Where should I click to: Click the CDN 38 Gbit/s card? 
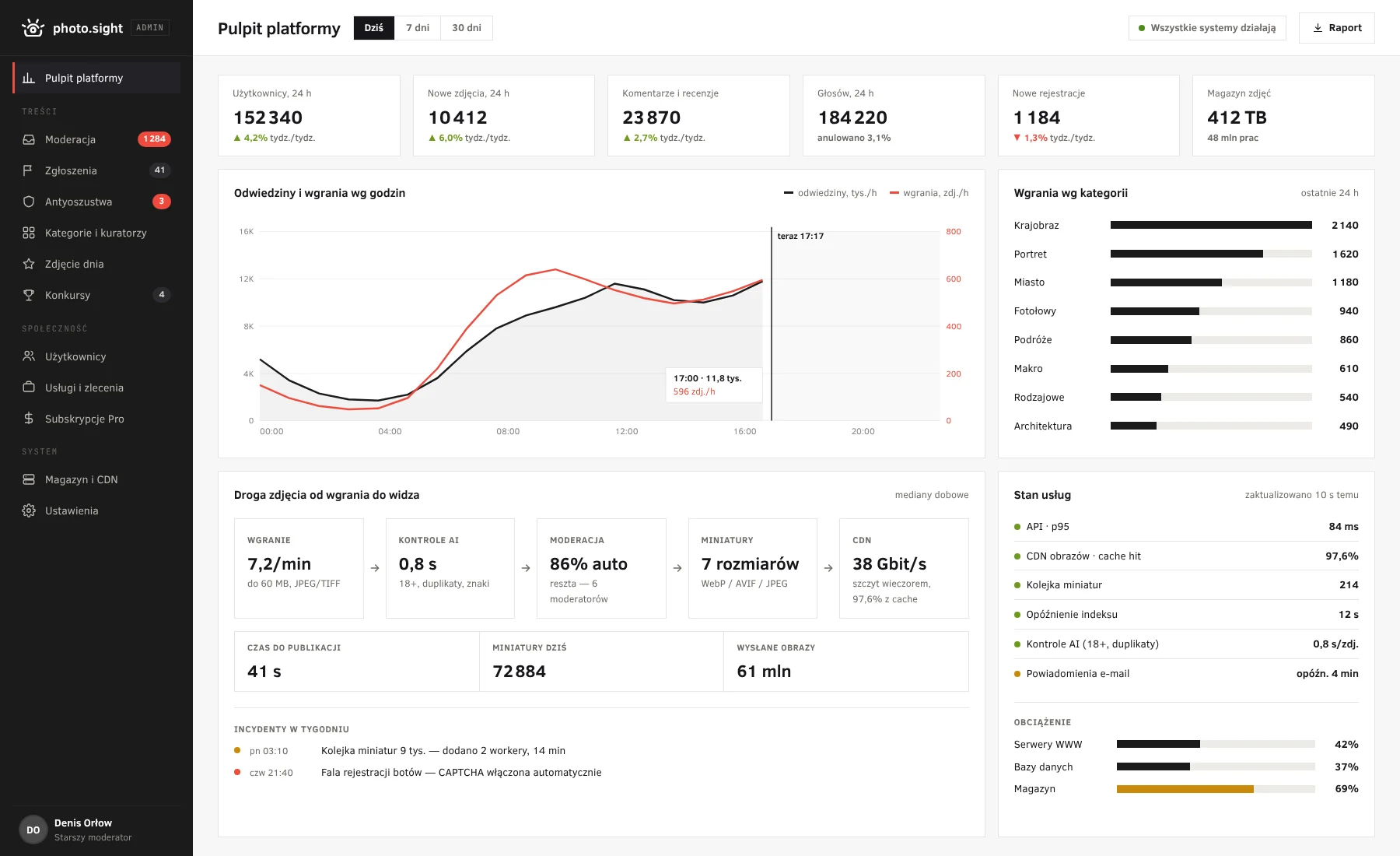point(904,568)
